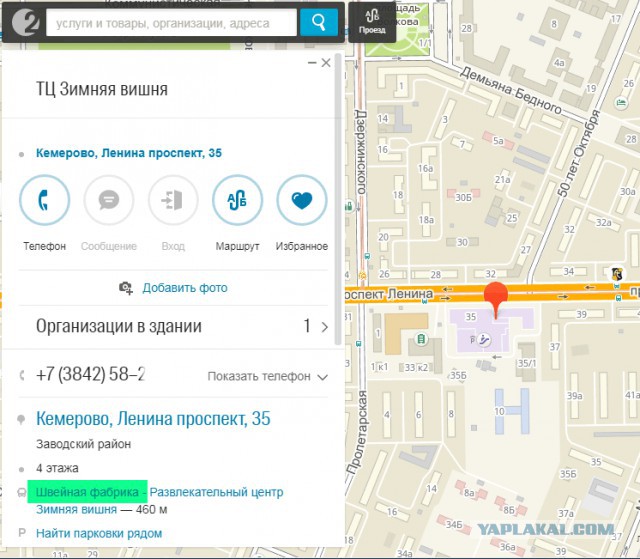Click the H-shaped building 10 on the map

[512, 411]
